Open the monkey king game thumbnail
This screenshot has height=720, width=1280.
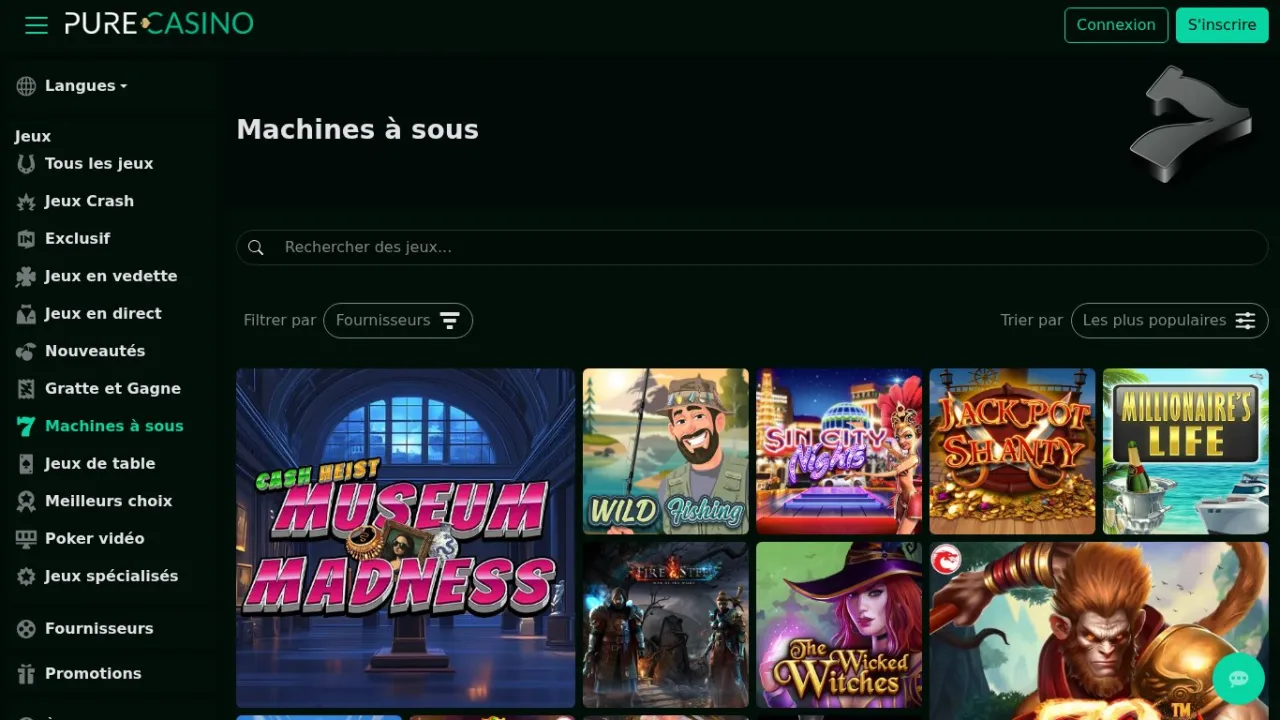tap(1099, 631)
